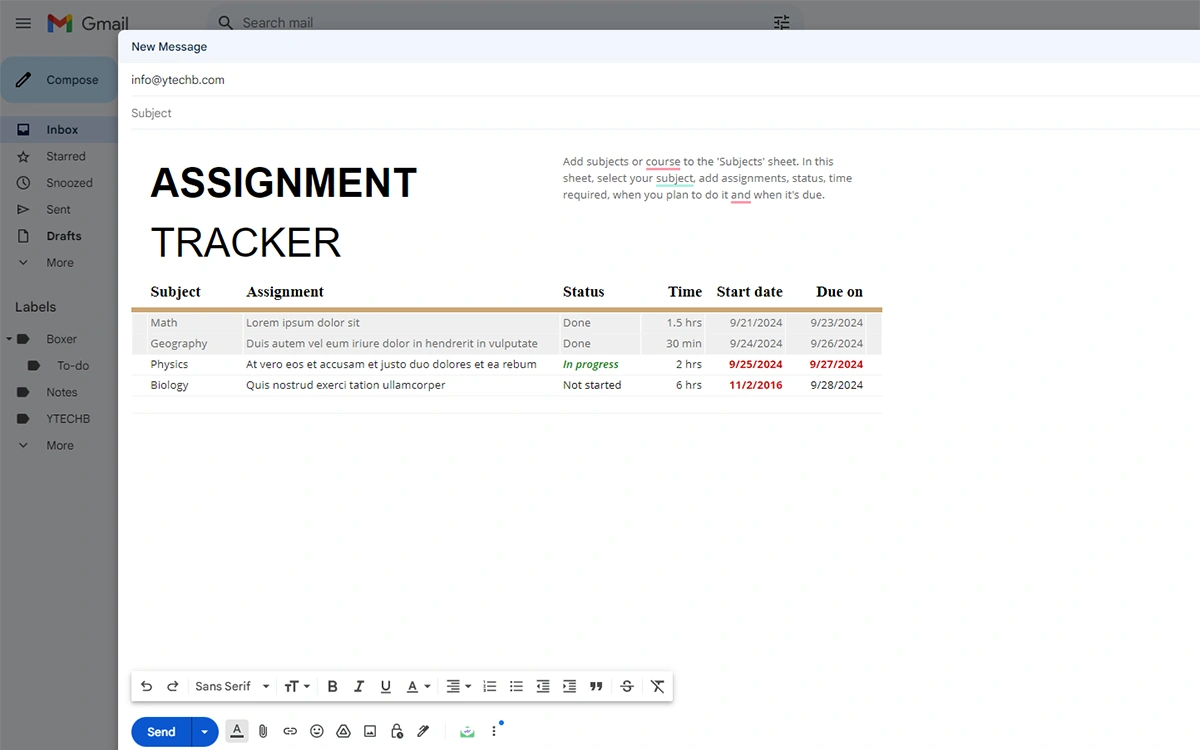Click the Gmail logo
The image size is (1200, 750).
pyautogui.click(x=88, y=22)
